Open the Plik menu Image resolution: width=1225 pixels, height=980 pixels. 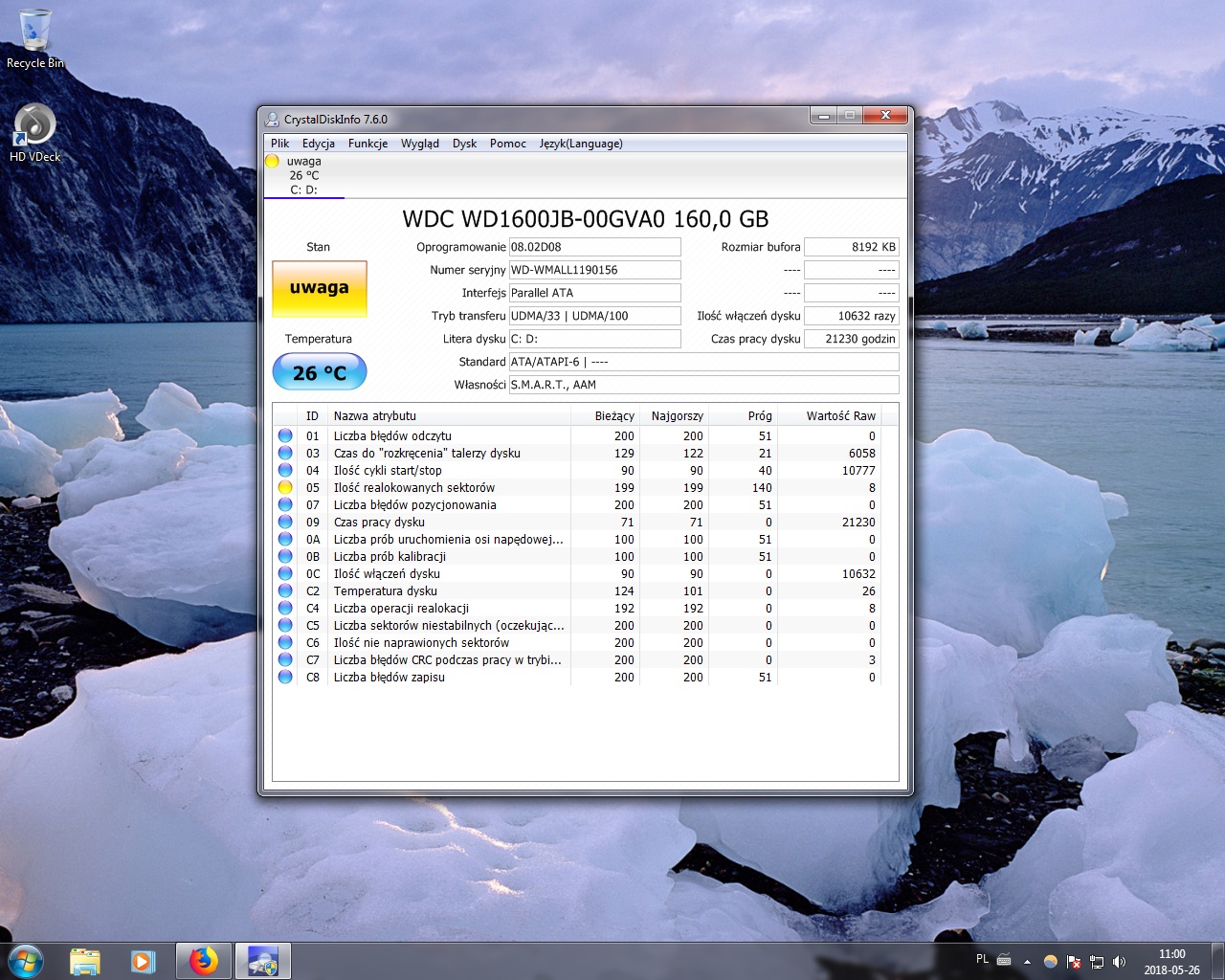pos(279,144)
